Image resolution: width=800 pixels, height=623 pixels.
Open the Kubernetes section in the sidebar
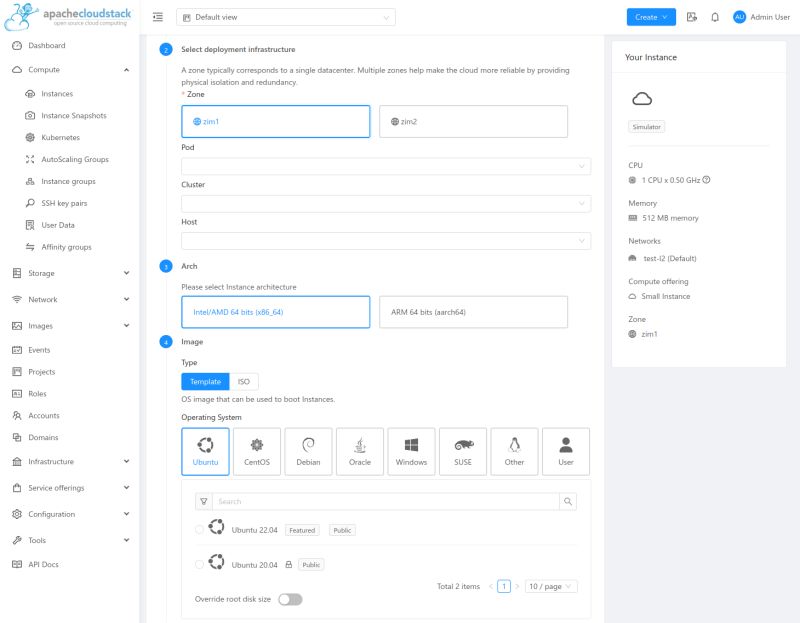62,137
